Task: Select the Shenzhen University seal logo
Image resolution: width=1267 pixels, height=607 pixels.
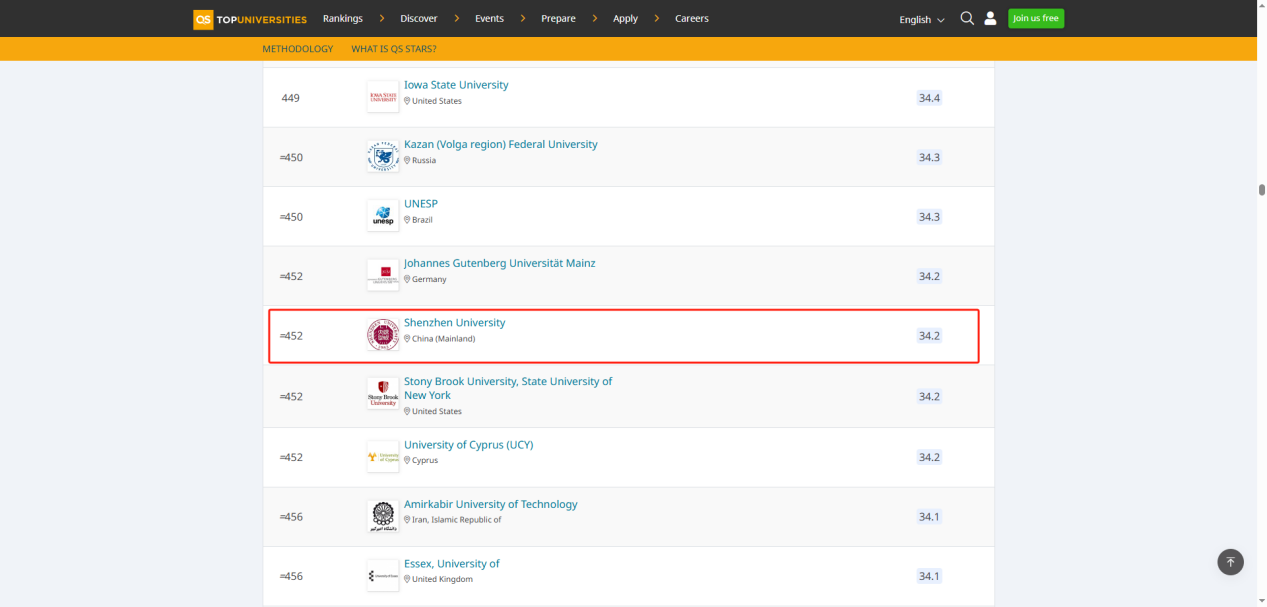Action: (383, 335)
